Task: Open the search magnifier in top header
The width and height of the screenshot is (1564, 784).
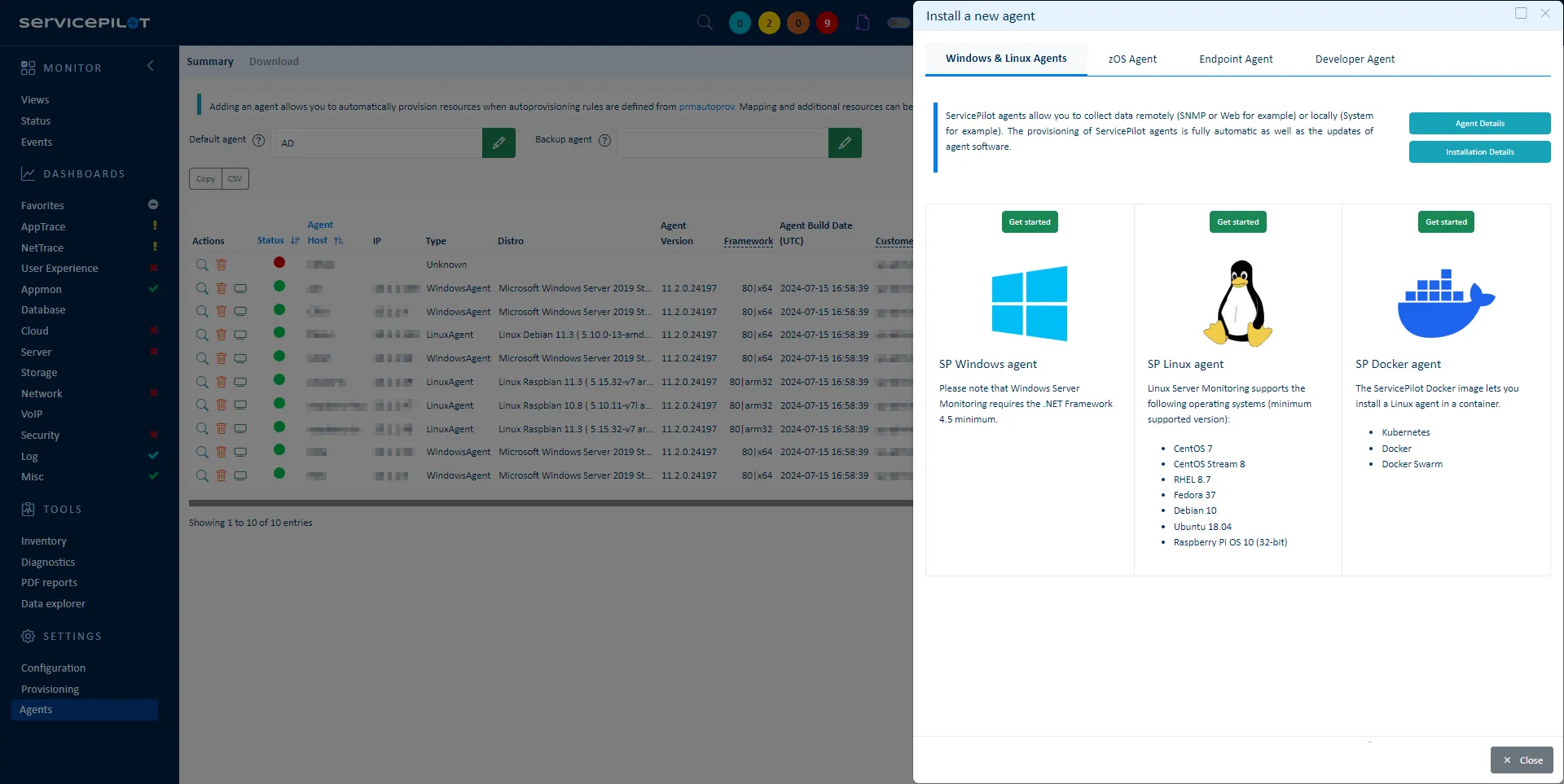Action: tap(705, 23)
